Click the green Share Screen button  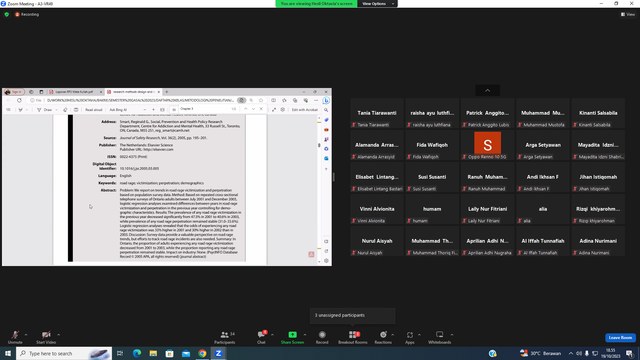[292, 337]
